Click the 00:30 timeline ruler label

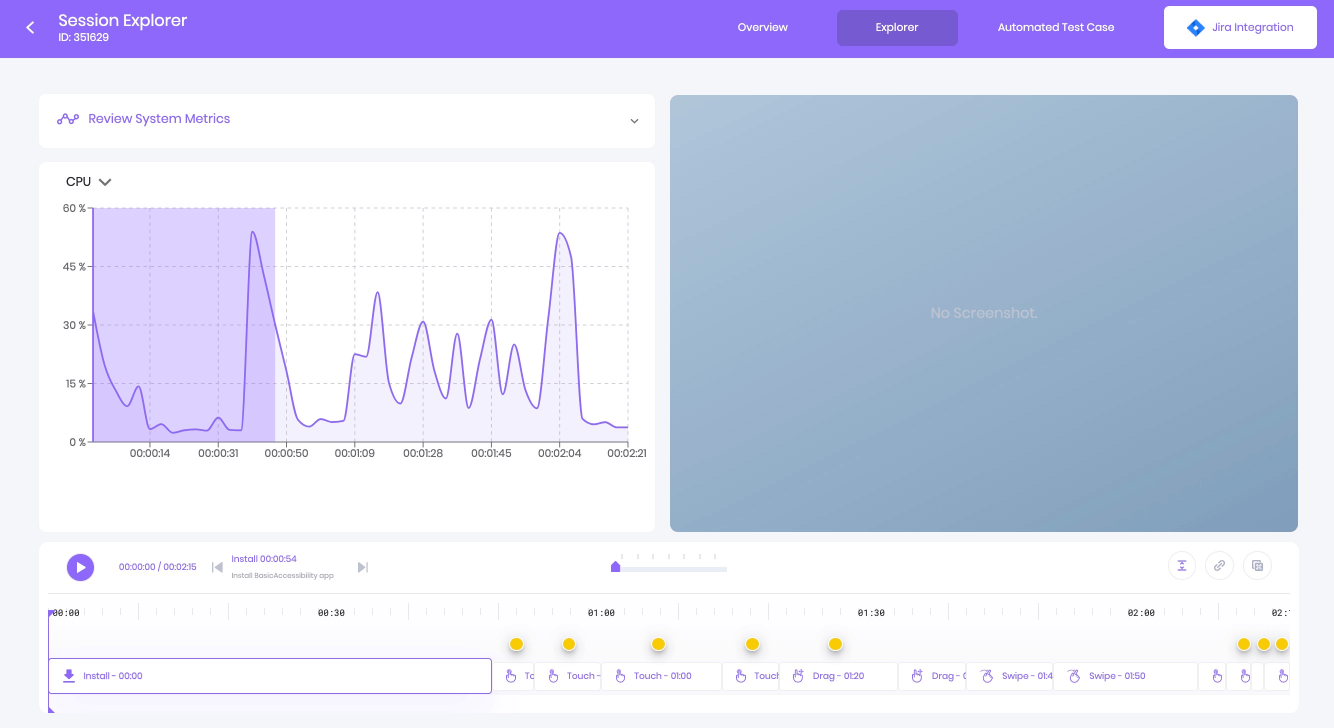click(331, 613)
